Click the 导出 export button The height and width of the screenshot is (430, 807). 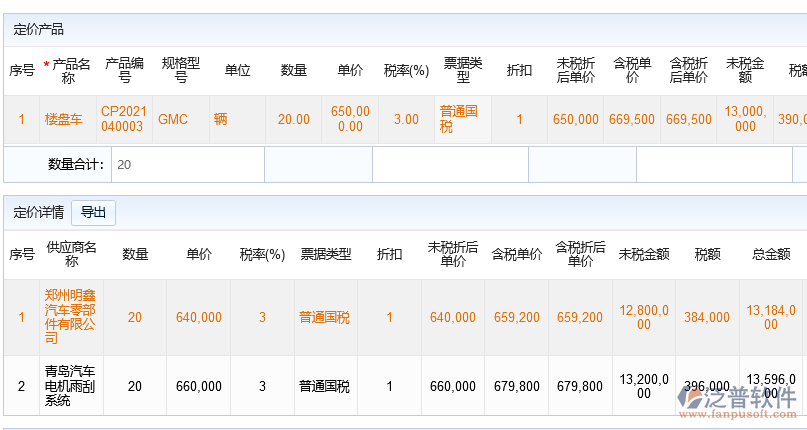tap(93, 212)
